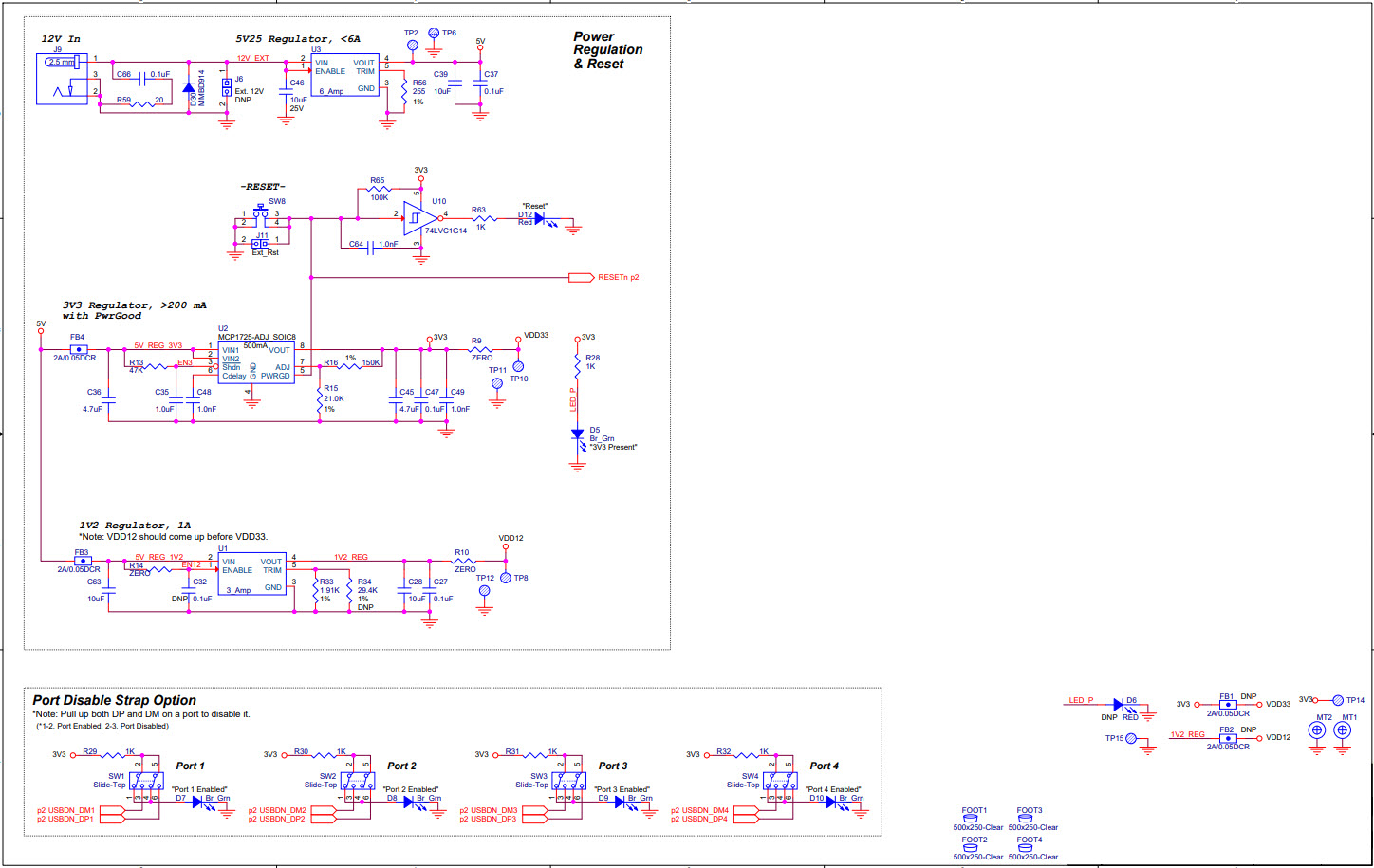Select the red Reset LED D12
Screen dimensions: 1374x868
[x=539, y=220]
